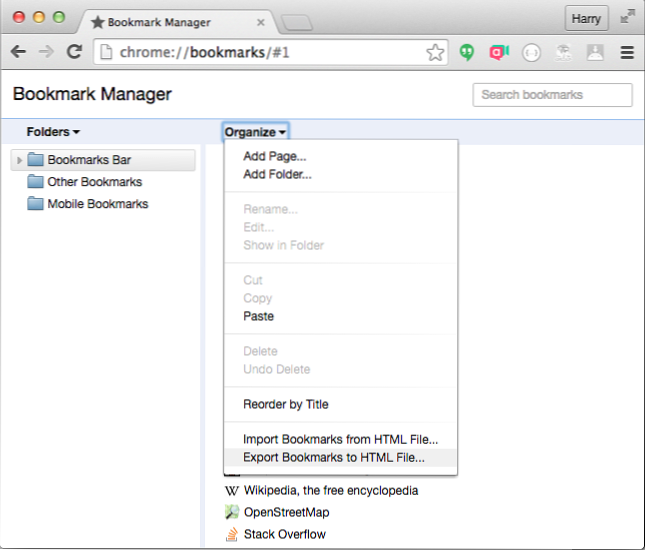Open the Folders dropdown menu
This screenshot has width=645, height=550.
[x=53, y=132]
